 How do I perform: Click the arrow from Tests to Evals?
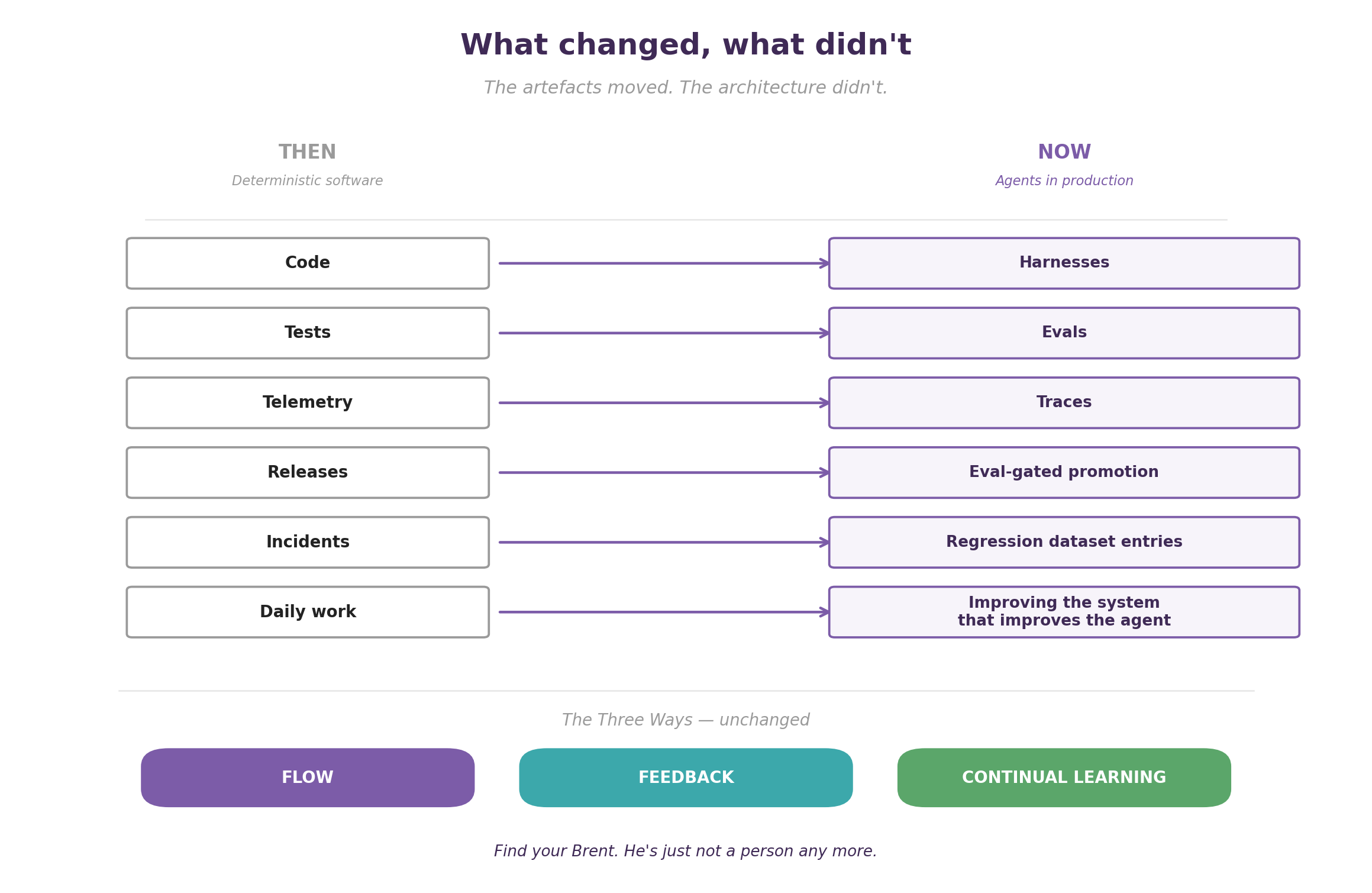pyautogui.click(x=664, y=333)
